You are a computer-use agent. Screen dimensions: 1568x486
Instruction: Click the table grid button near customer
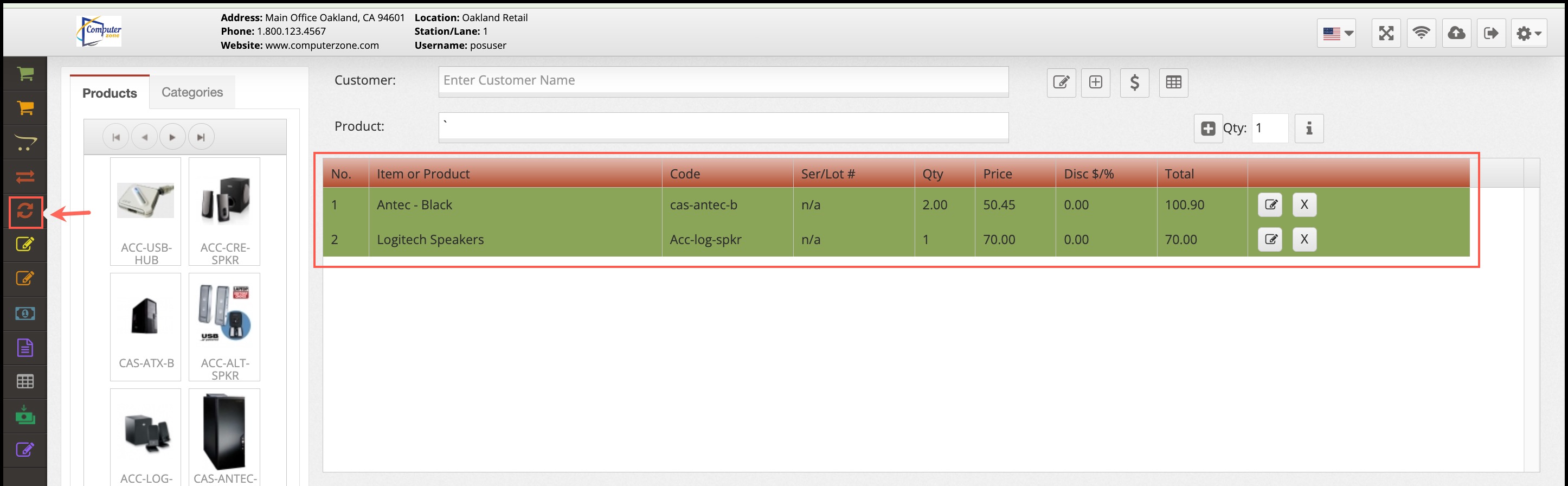(1174, 82)
